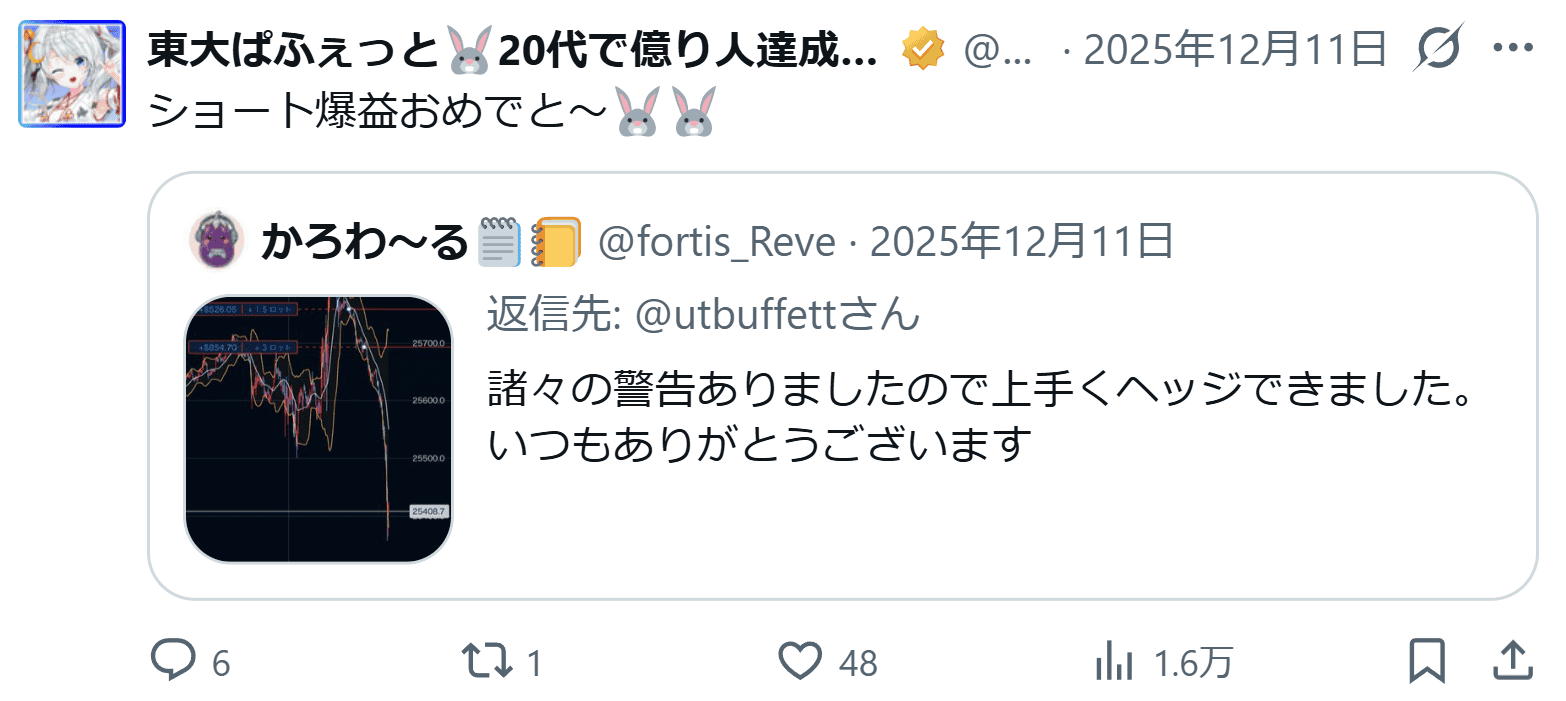Click the 1.6万 view count

[1194, 662]
